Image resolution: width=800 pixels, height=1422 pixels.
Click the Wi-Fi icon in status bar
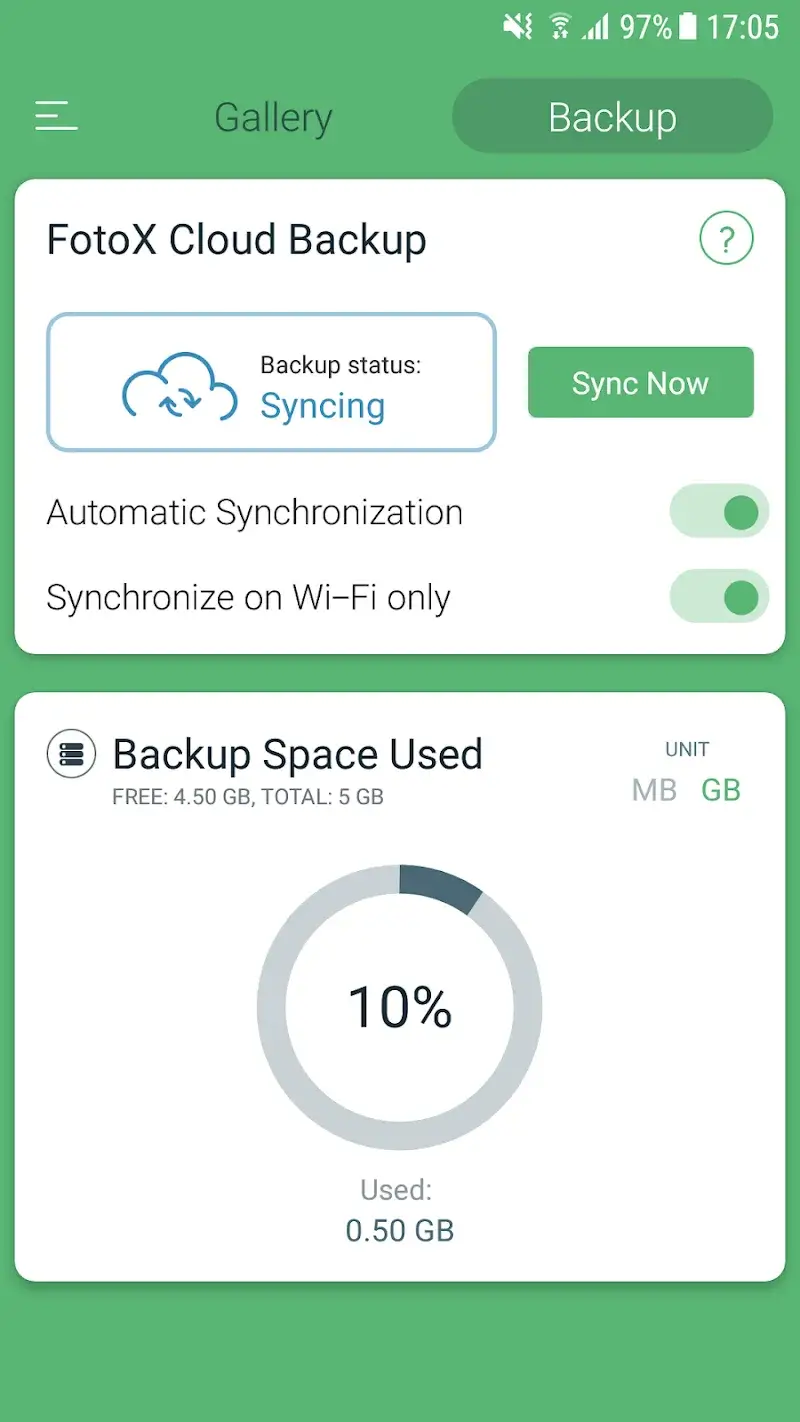click(x=562, y=25)
